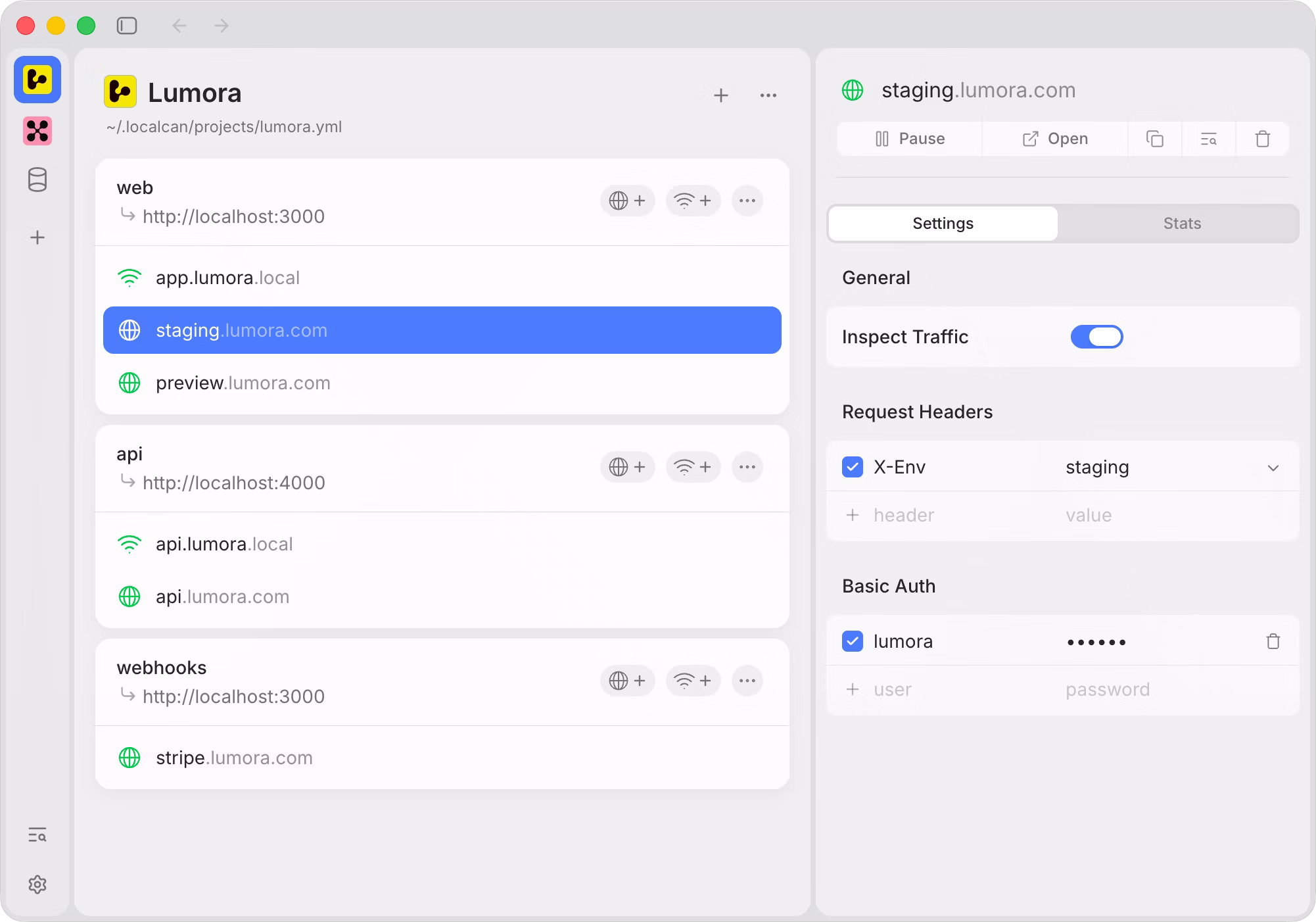Uncheck the lumora basic auth checkbox

pyautogui.click(x=853, y=641)
